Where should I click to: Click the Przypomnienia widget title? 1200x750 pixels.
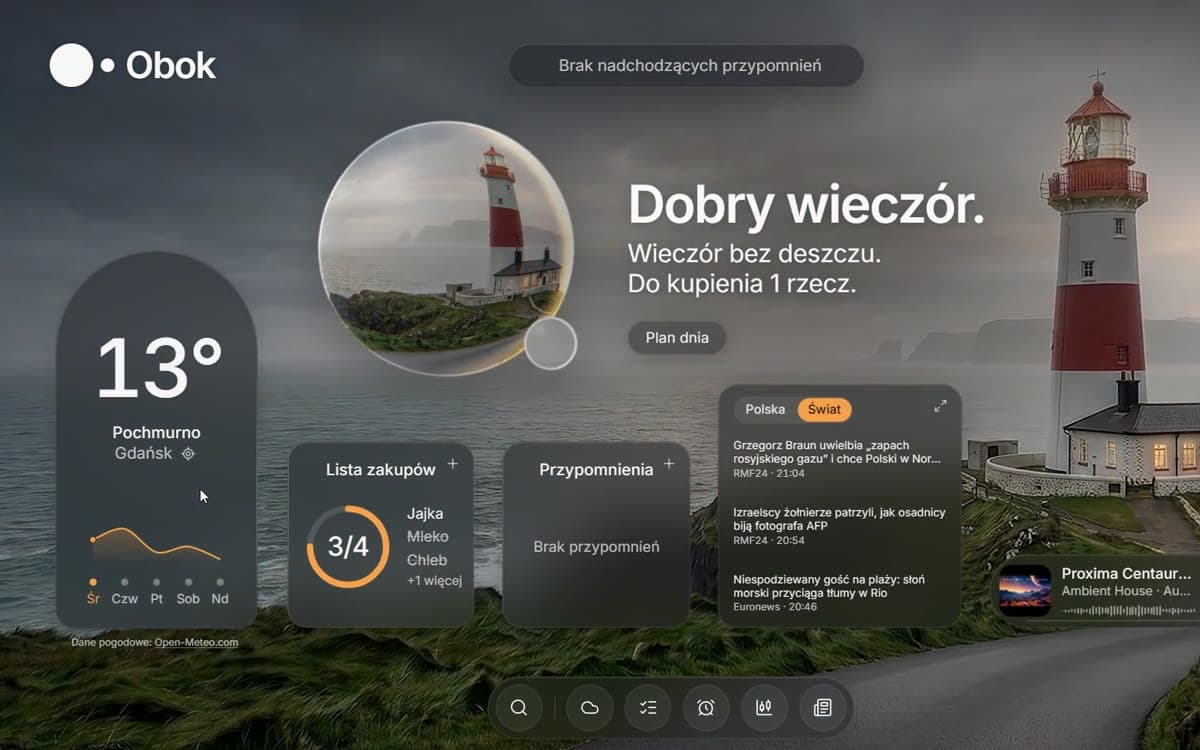[596, 469]
